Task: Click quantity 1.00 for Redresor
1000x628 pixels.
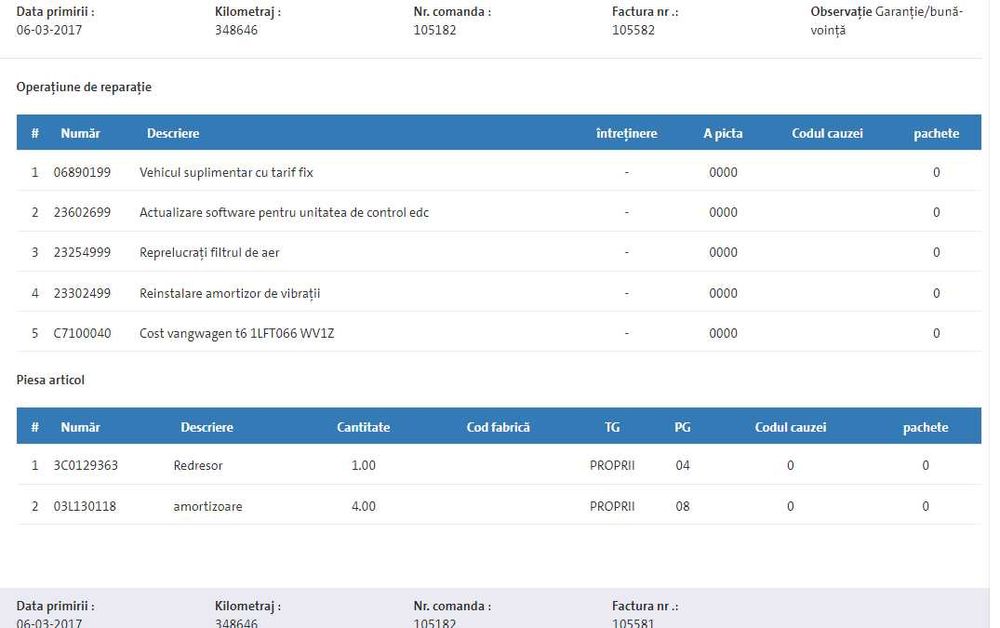Action: coord(364,465)
